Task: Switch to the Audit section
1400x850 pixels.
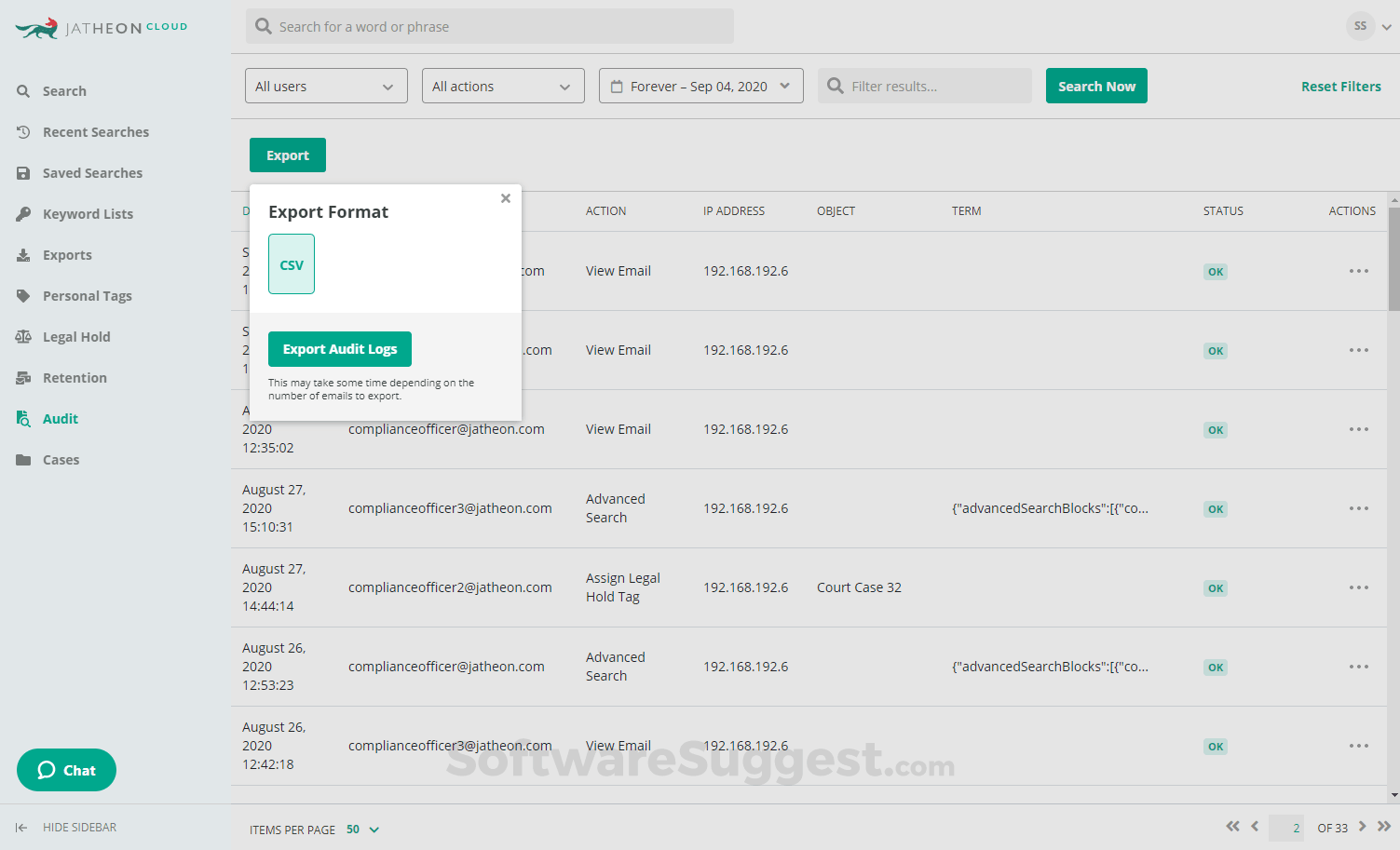Action: coord(60,418)
